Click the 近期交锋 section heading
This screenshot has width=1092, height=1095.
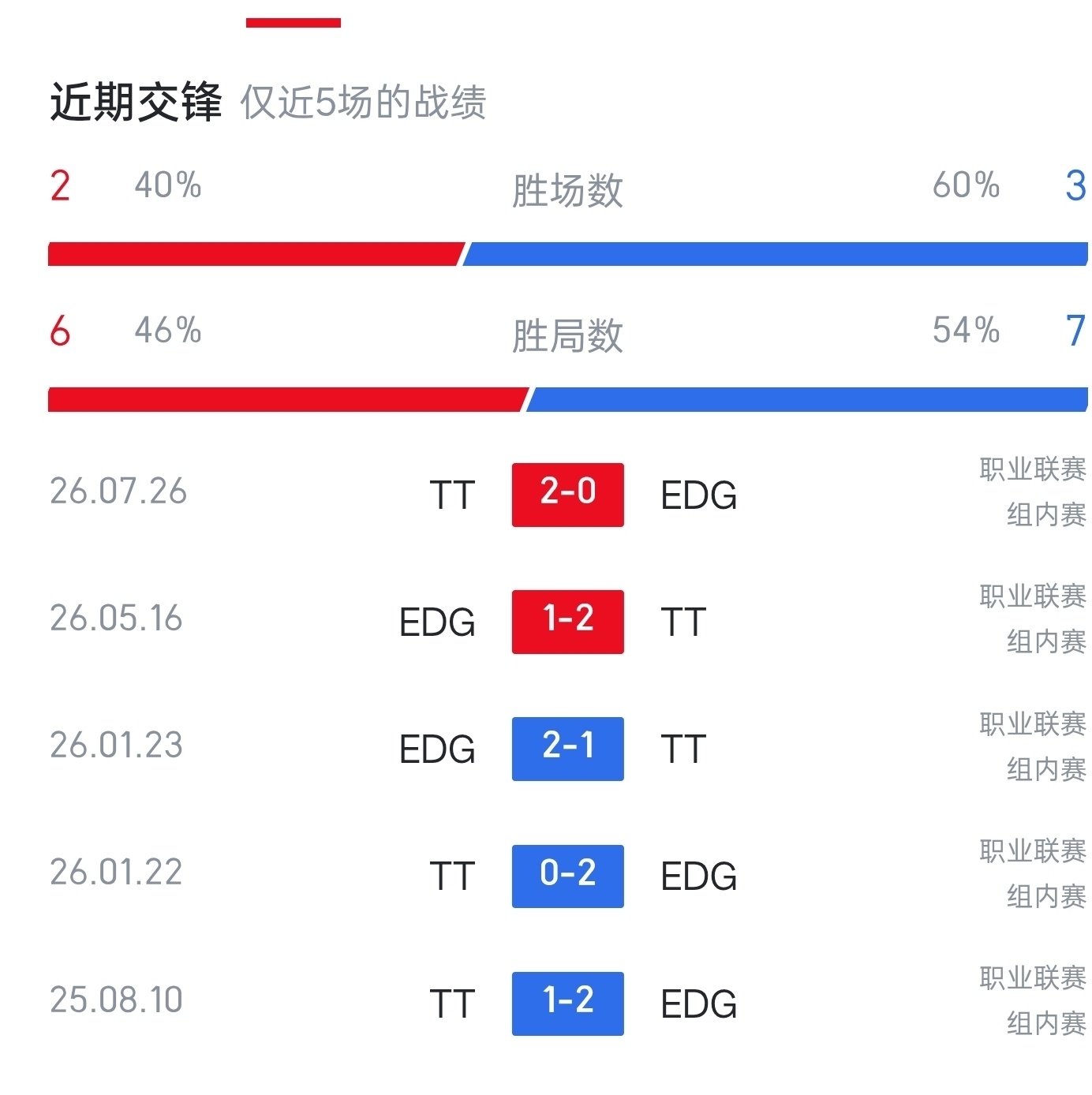click(136, 103)
